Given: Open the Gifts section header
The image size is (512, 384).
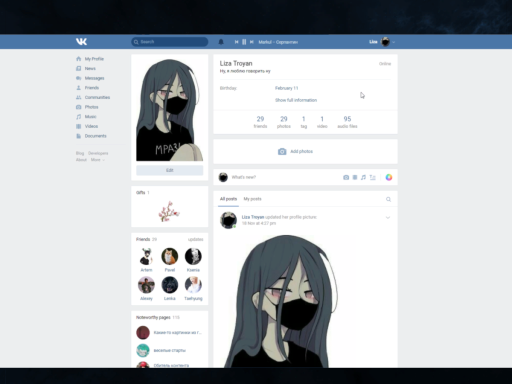Looking at the screenshot, I should pos(143,193).
